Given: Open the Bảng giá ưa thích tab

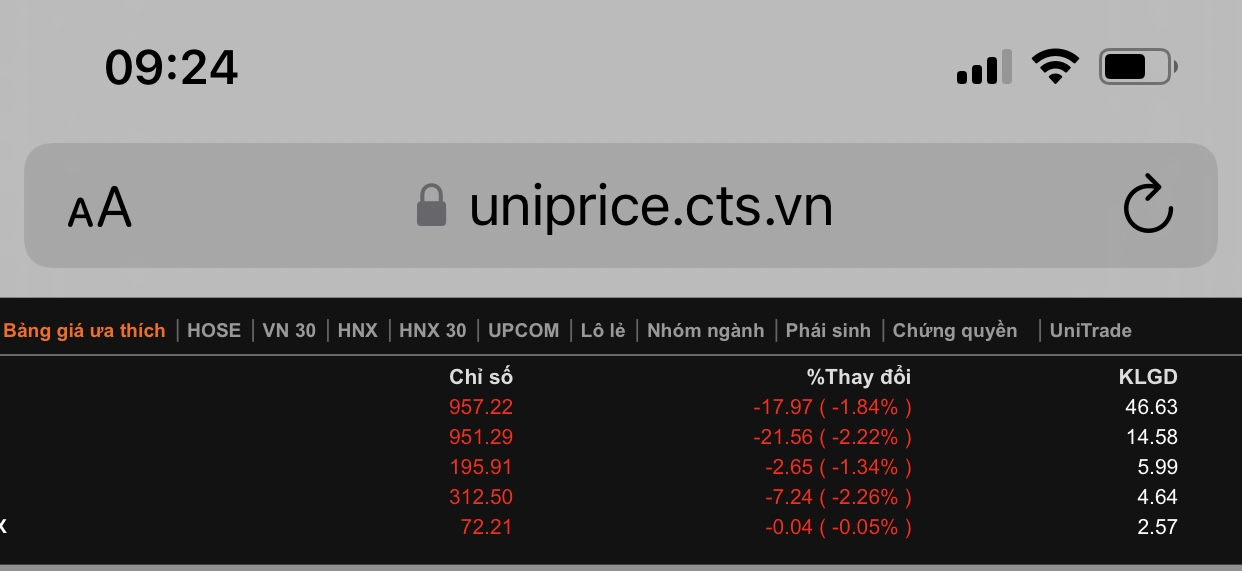Looking at the screenshot, I should click(84, 331).
